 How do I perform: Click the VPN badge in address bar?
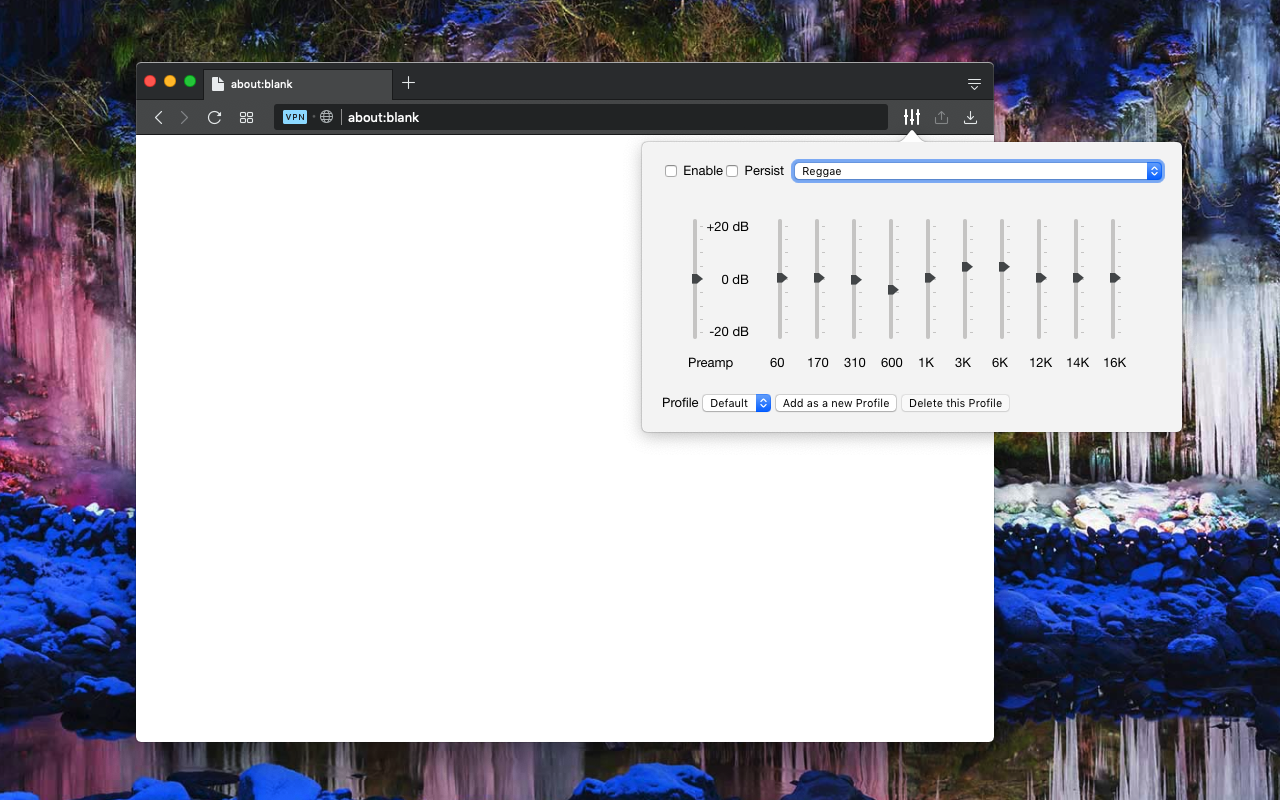[295, 117]
